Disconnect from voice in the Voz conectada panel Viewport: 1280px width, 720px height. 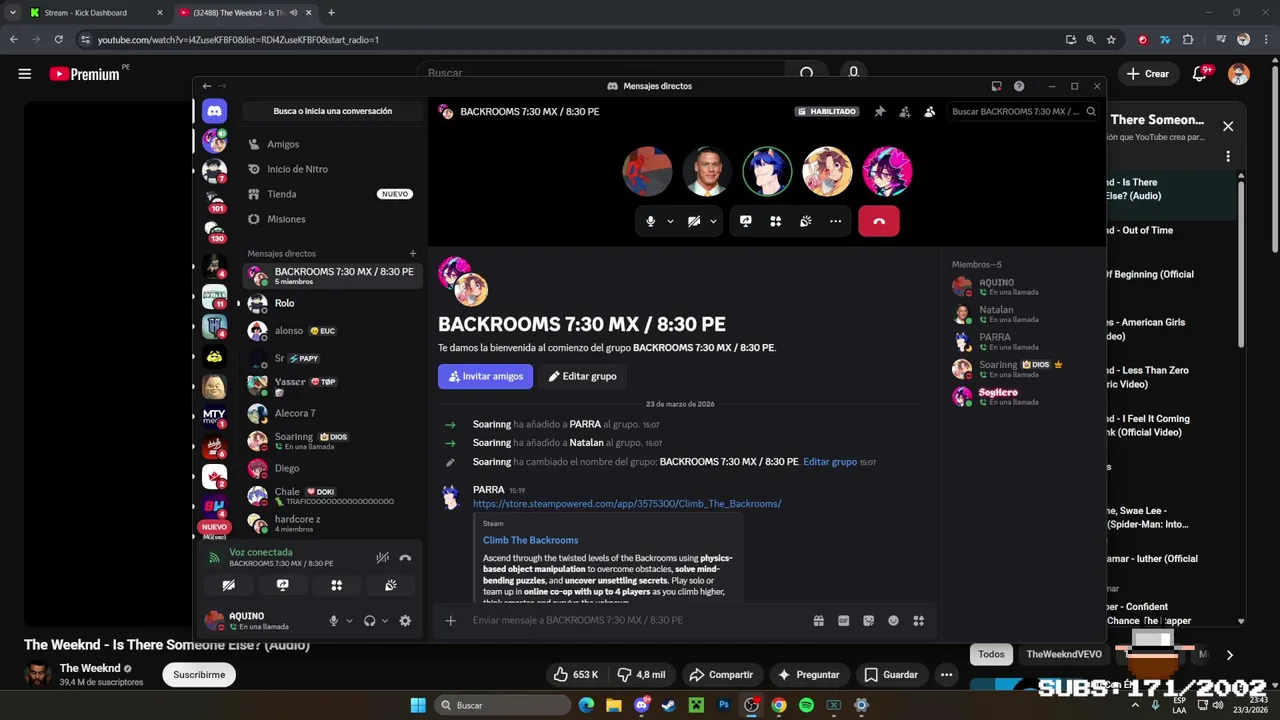[405, 558]
